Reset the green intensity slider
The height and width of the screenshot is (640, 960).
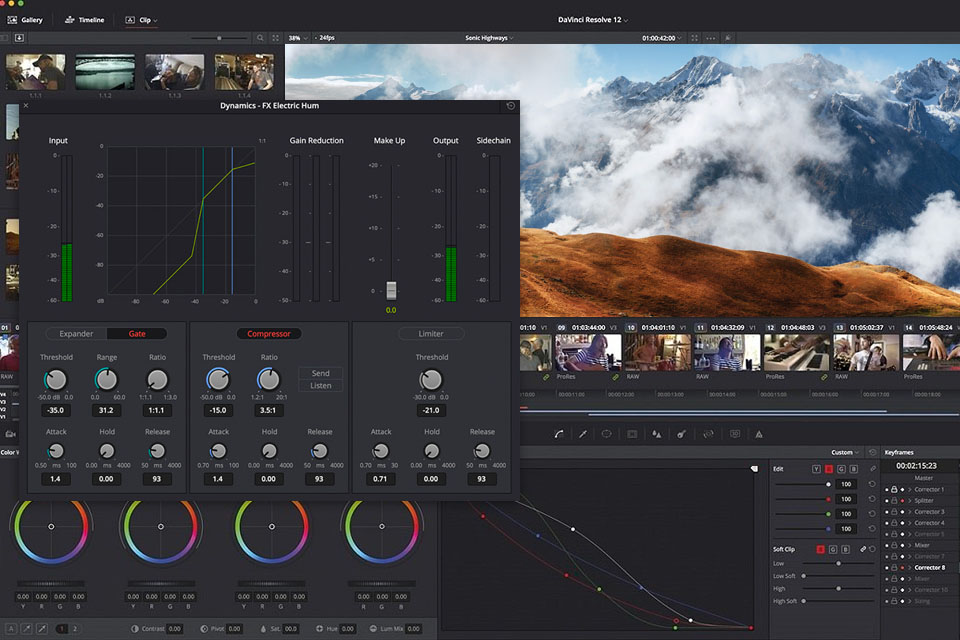(x=872, y=513)
